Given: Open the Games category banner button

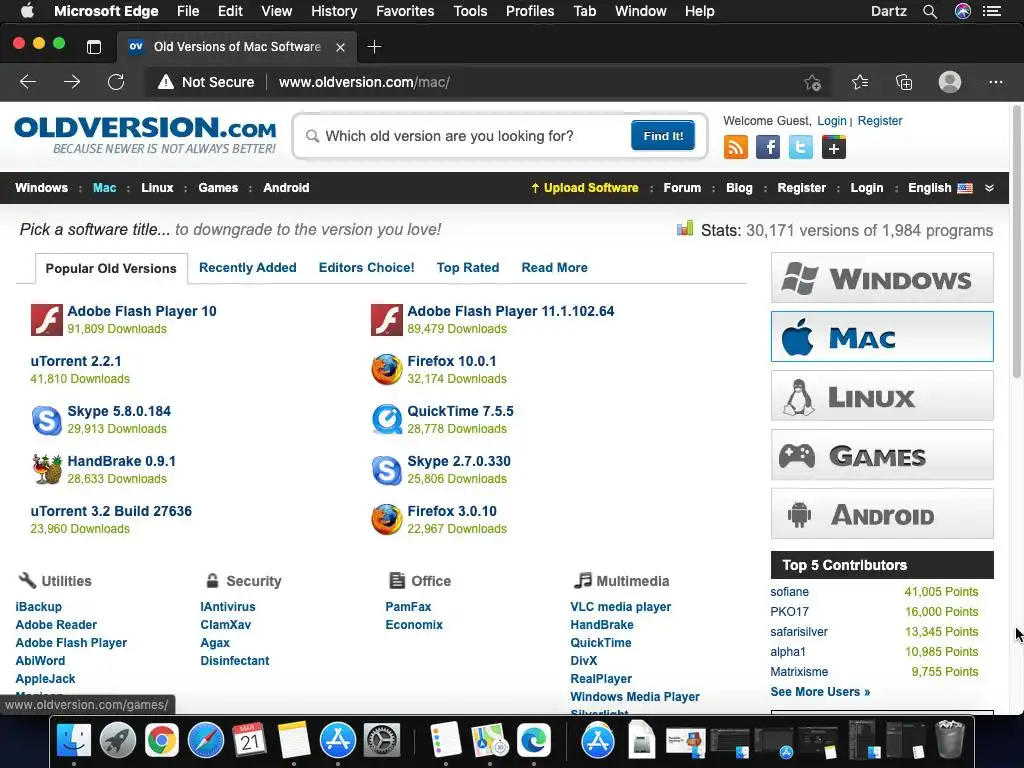Looking at the screenshot, I should point(882,455).
